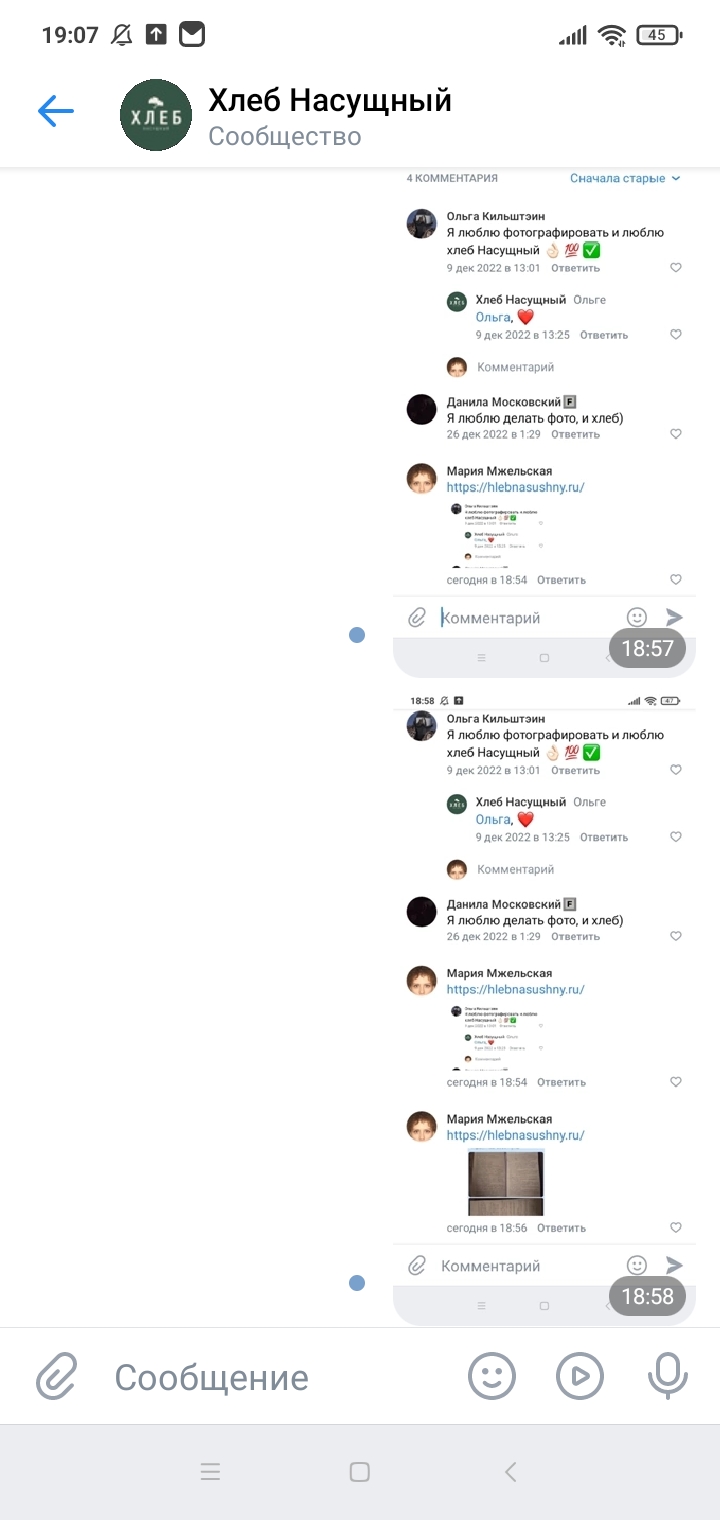Open the emoji smiley picker in message bar
Screen dimensions: 720x1520
(492, 1376)
